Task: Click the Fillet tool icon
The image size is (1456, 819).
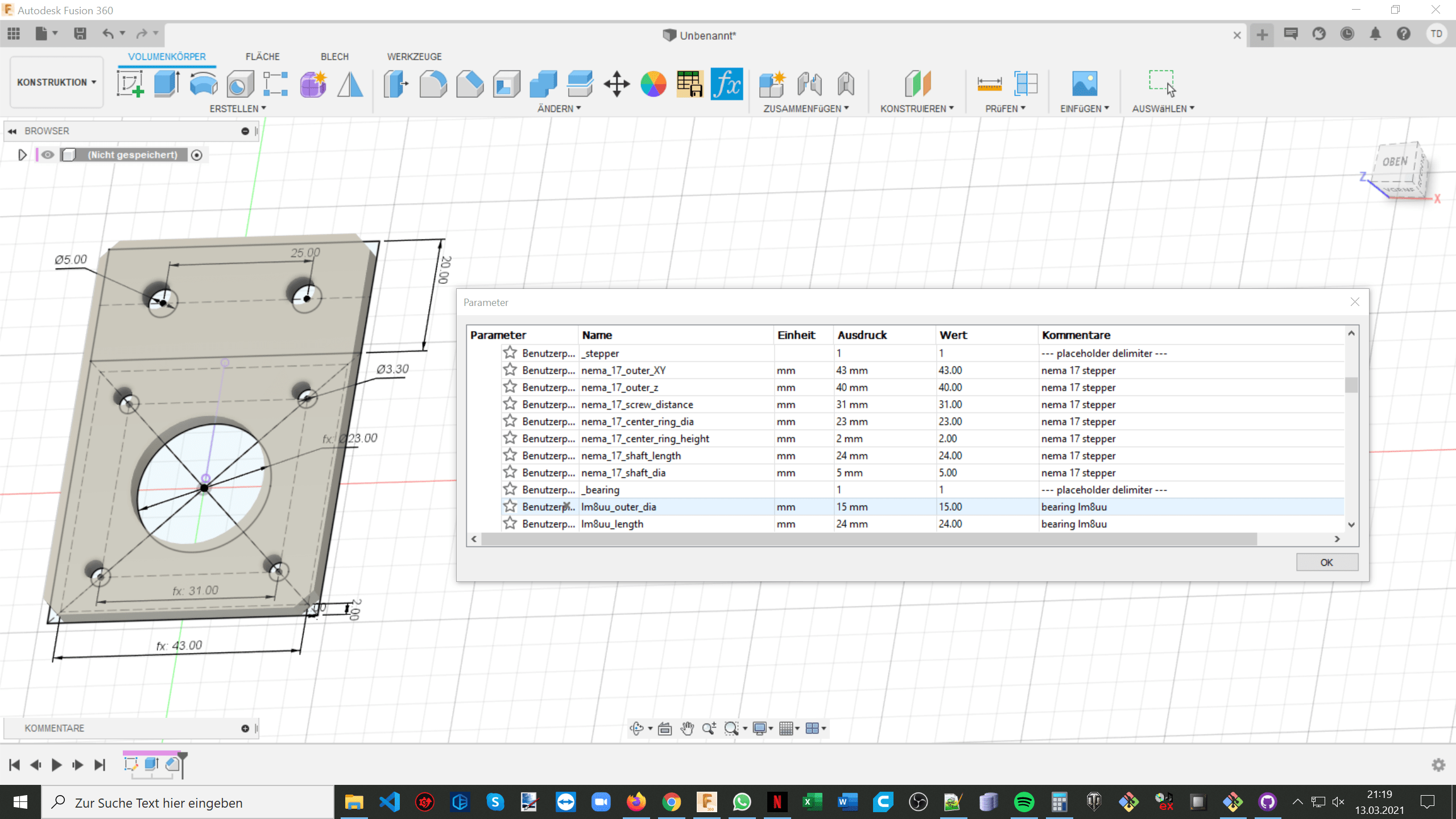Action: (x=433, y=84)
